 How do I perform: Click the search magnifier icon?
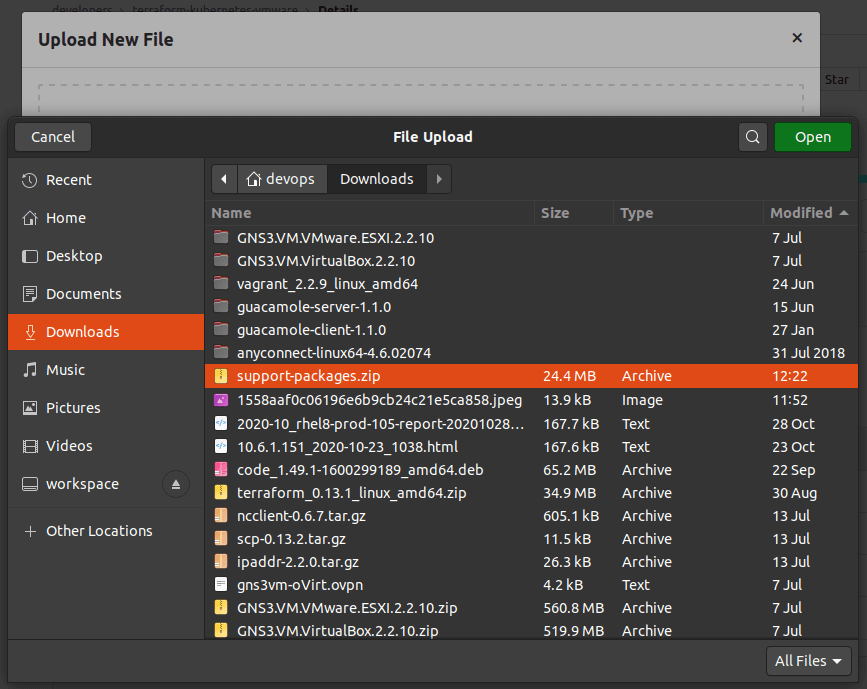[753, 137]
